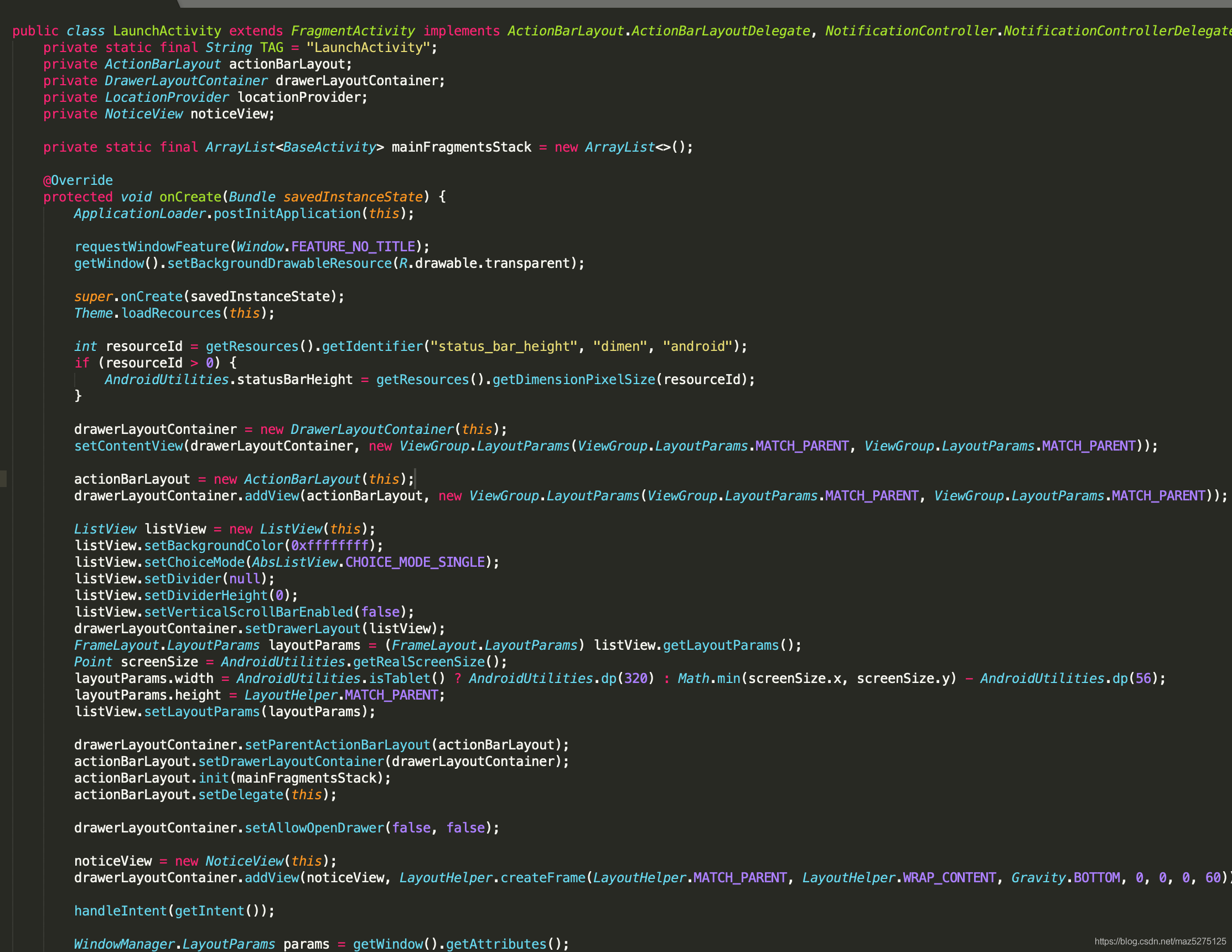
Task: Click getLayoutParams method call
Action: [x=721, y=645]
